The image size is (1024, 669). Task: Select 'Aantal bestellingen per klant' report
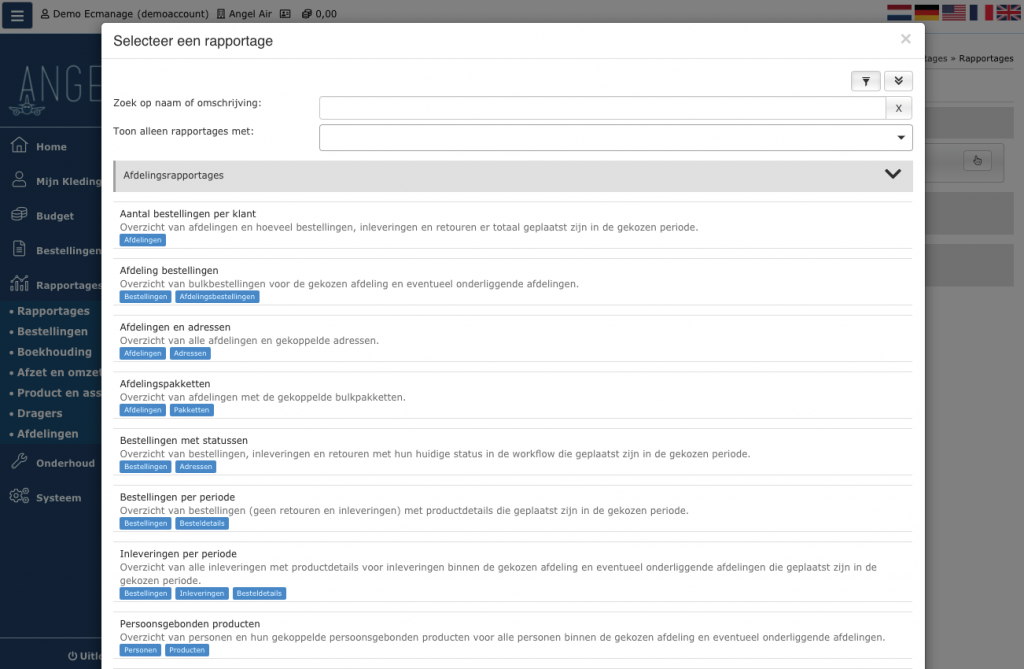click(188, 214)
